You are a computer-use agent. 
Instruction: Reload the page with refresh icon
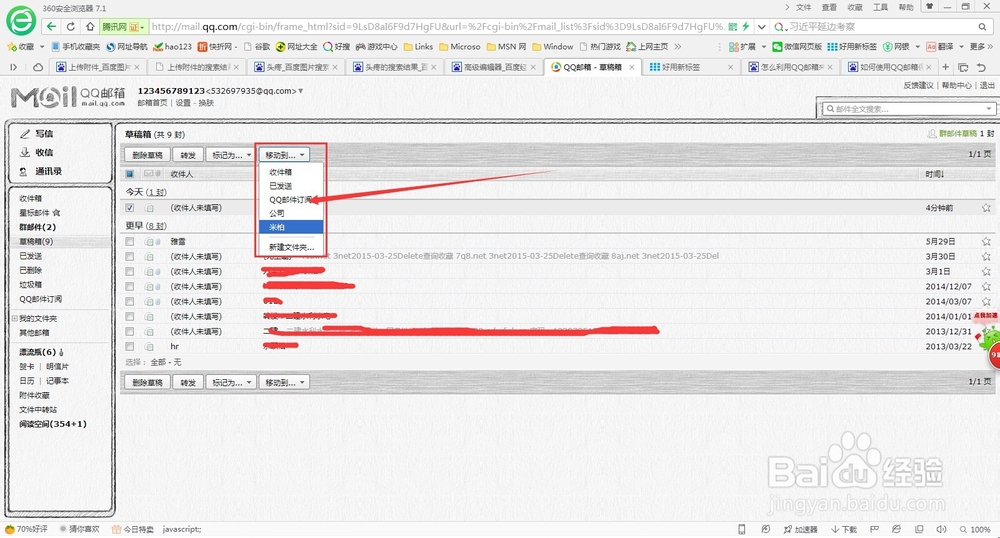pos(71,27)
